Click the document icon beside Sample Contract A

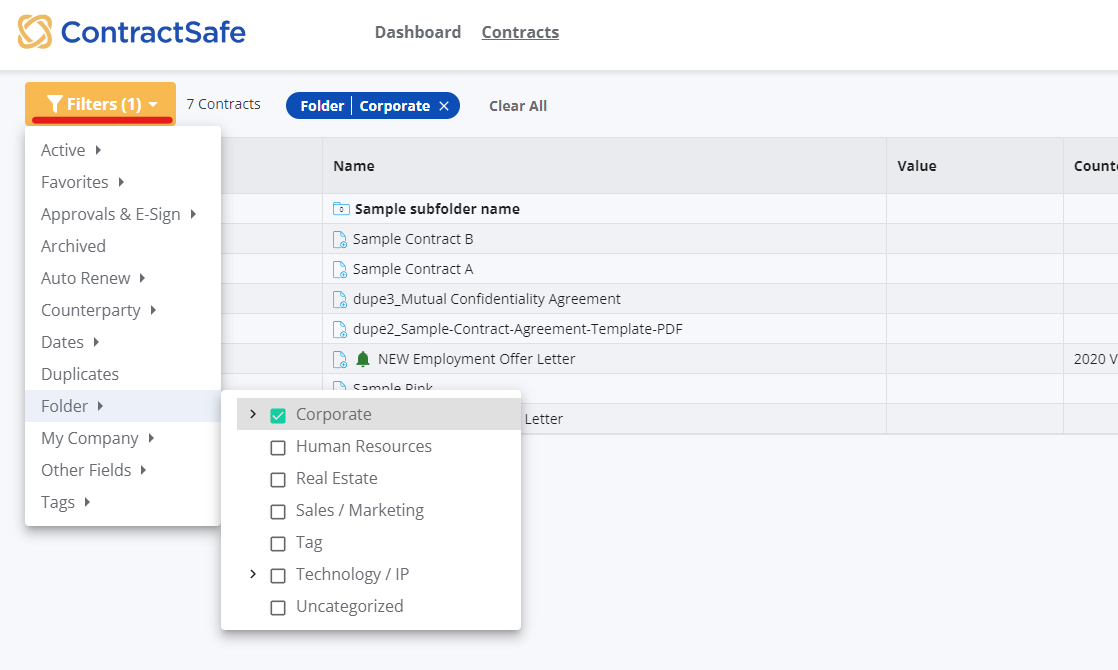[339, 268]
